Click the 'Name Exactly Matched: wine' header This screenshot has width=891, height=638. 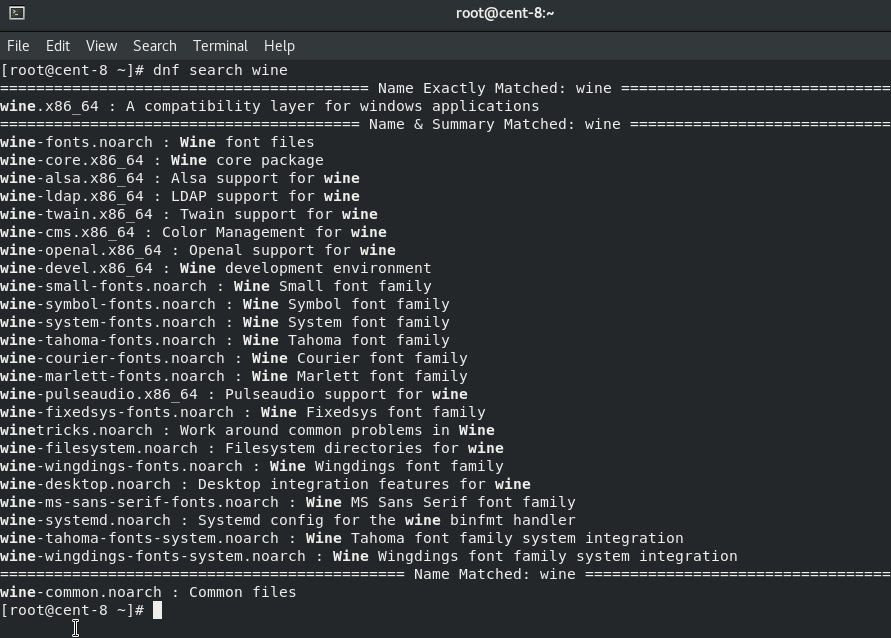(494, 88)
